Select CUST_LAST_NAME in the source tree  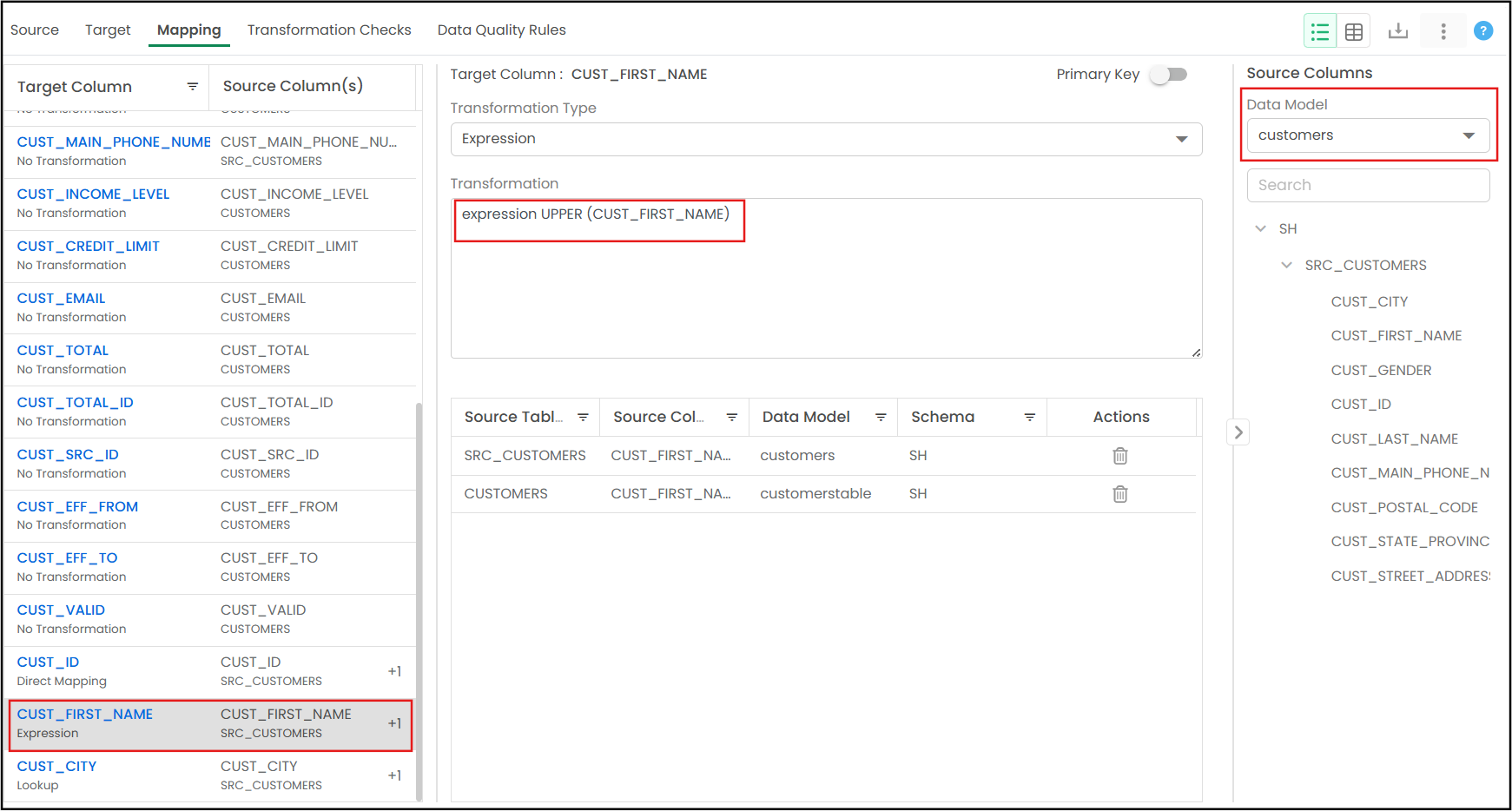click(x=1394, y=439)
